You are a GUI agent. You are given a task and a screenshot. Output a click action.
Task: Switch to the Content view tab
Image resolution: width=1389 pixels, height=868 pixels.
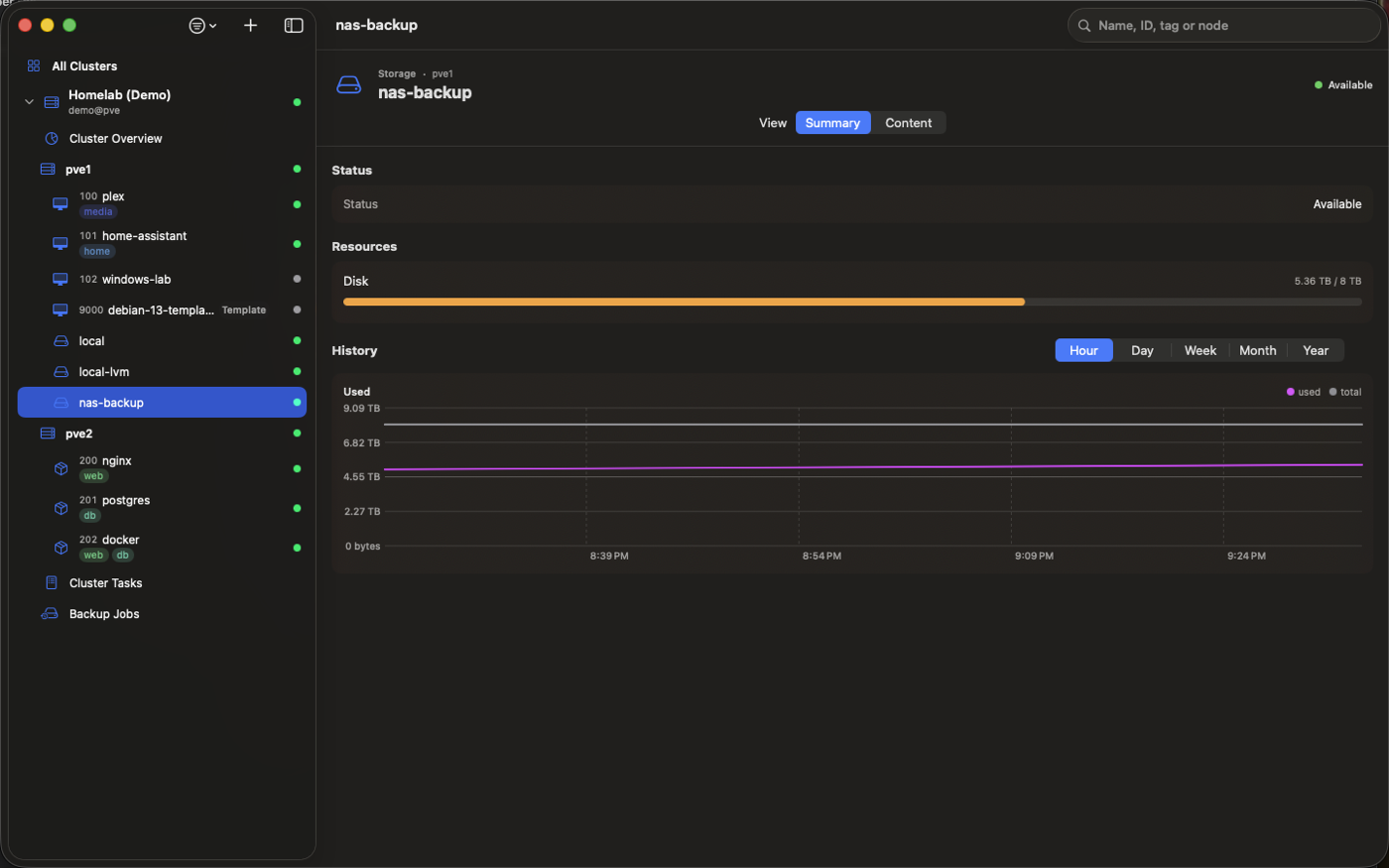click(x=909, y=123)
